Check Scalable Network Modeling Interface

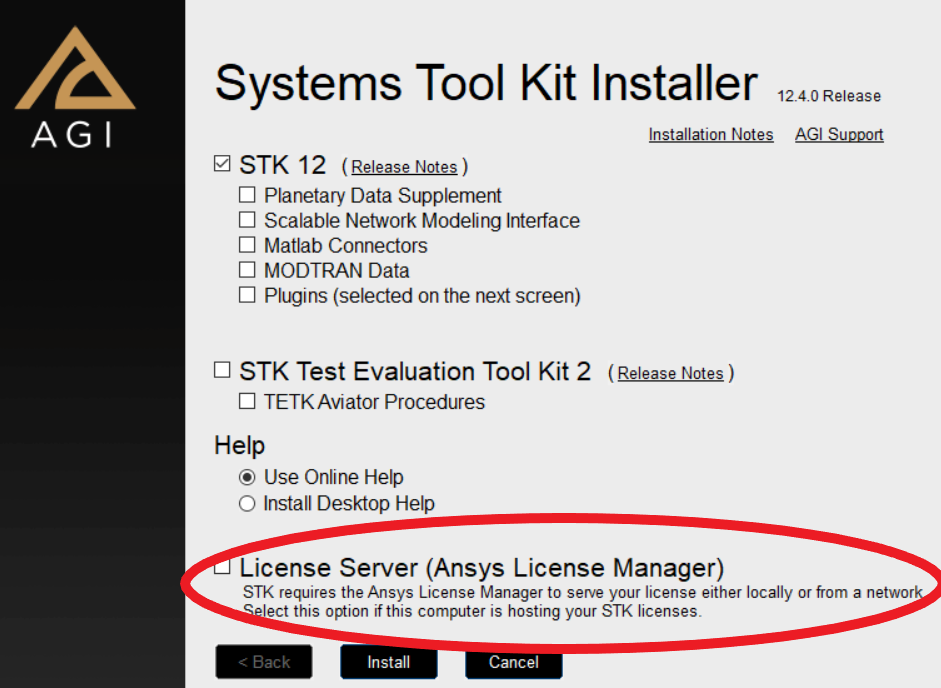247,220
